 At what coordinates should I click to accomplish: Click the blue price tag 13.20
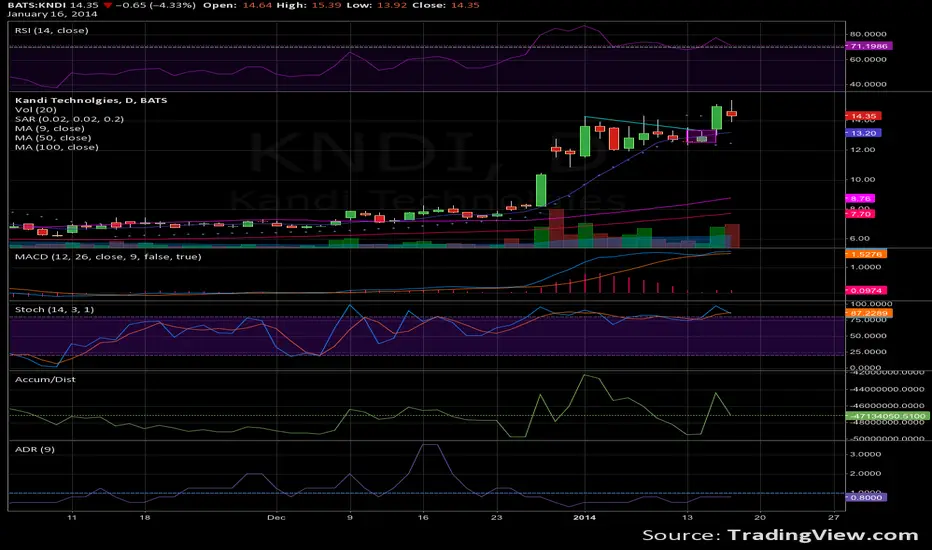863,133
